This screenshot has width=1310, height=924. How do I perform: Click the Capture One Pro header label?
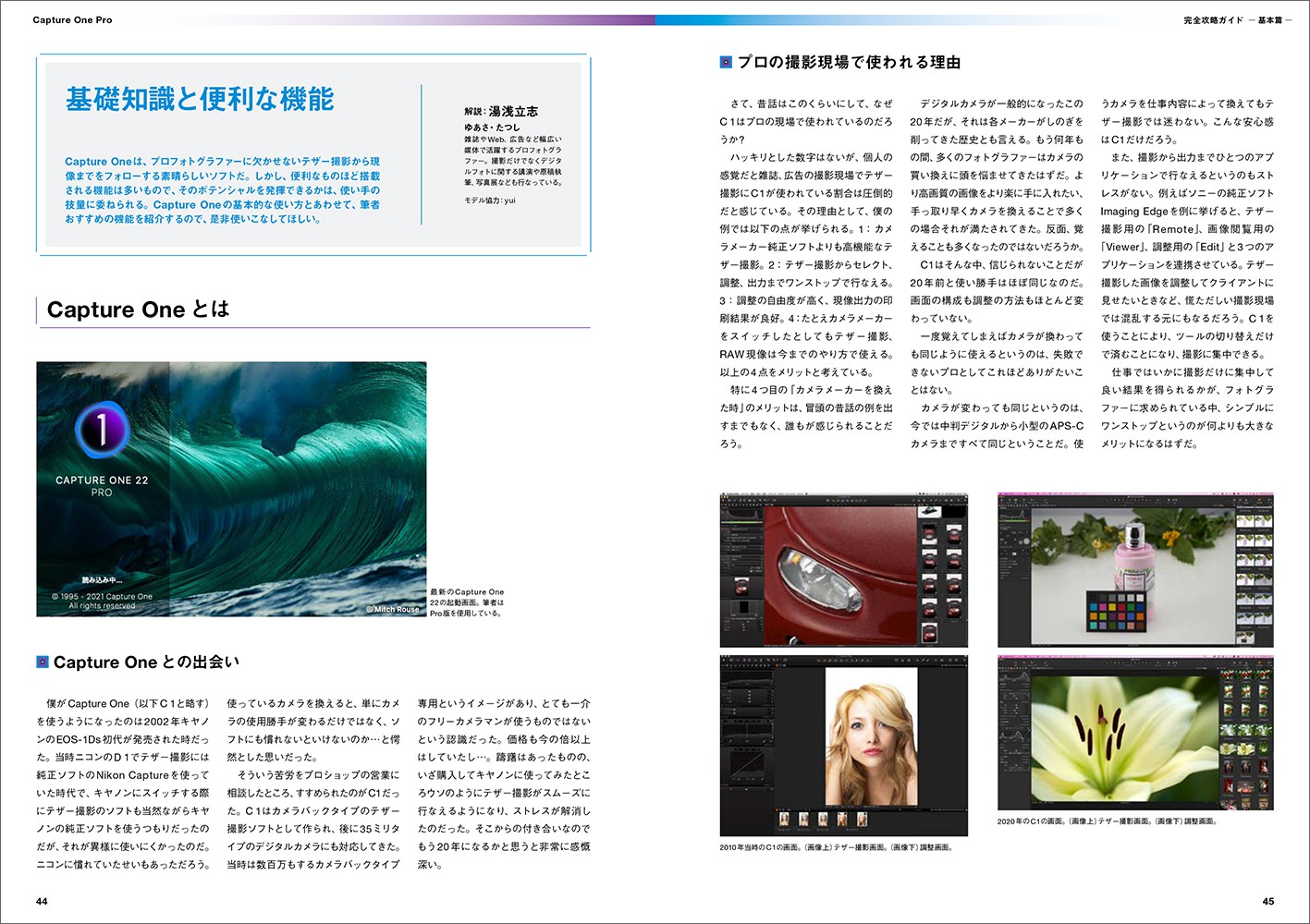[72, 19]
